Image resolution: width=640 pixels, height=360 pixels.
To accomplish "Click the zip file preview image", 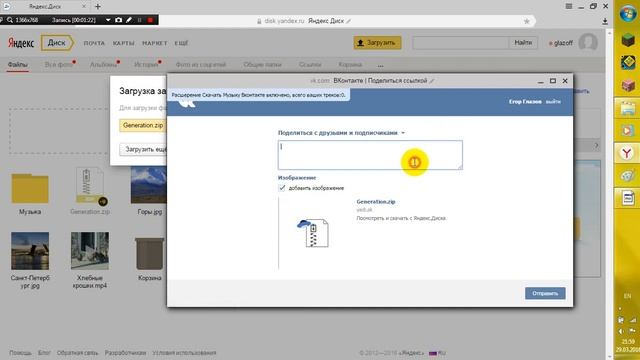I will pyautogui.click(x=313, y=233).
